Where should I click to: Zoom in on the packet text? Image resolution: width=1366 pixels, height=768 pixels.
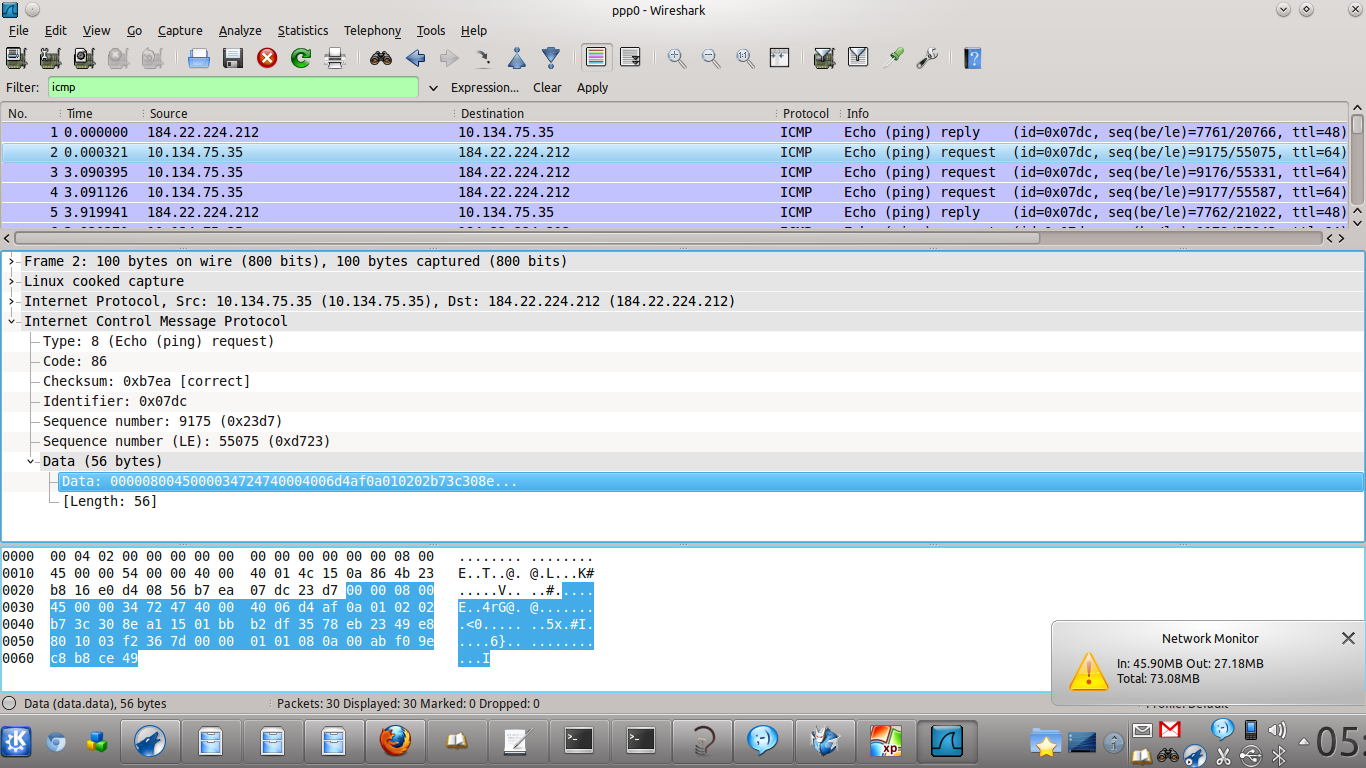(x=677, y=58)
